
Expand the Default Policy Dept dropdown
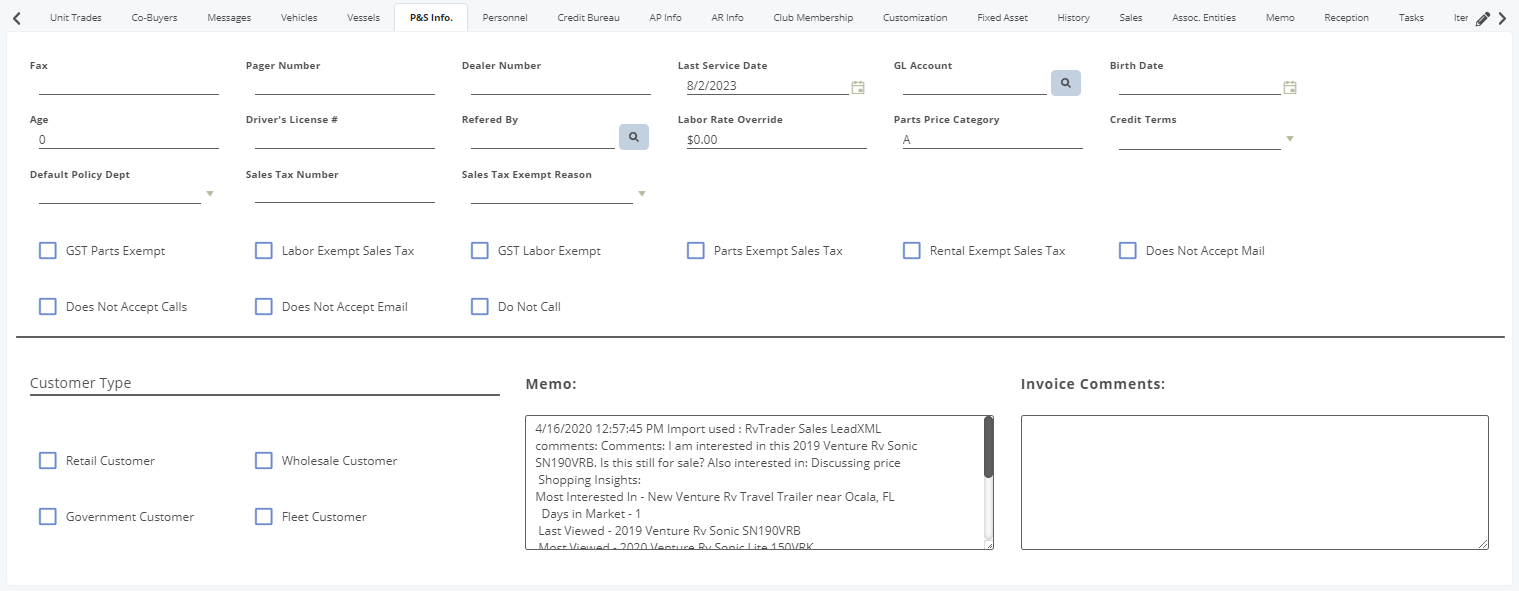(209, 193)
